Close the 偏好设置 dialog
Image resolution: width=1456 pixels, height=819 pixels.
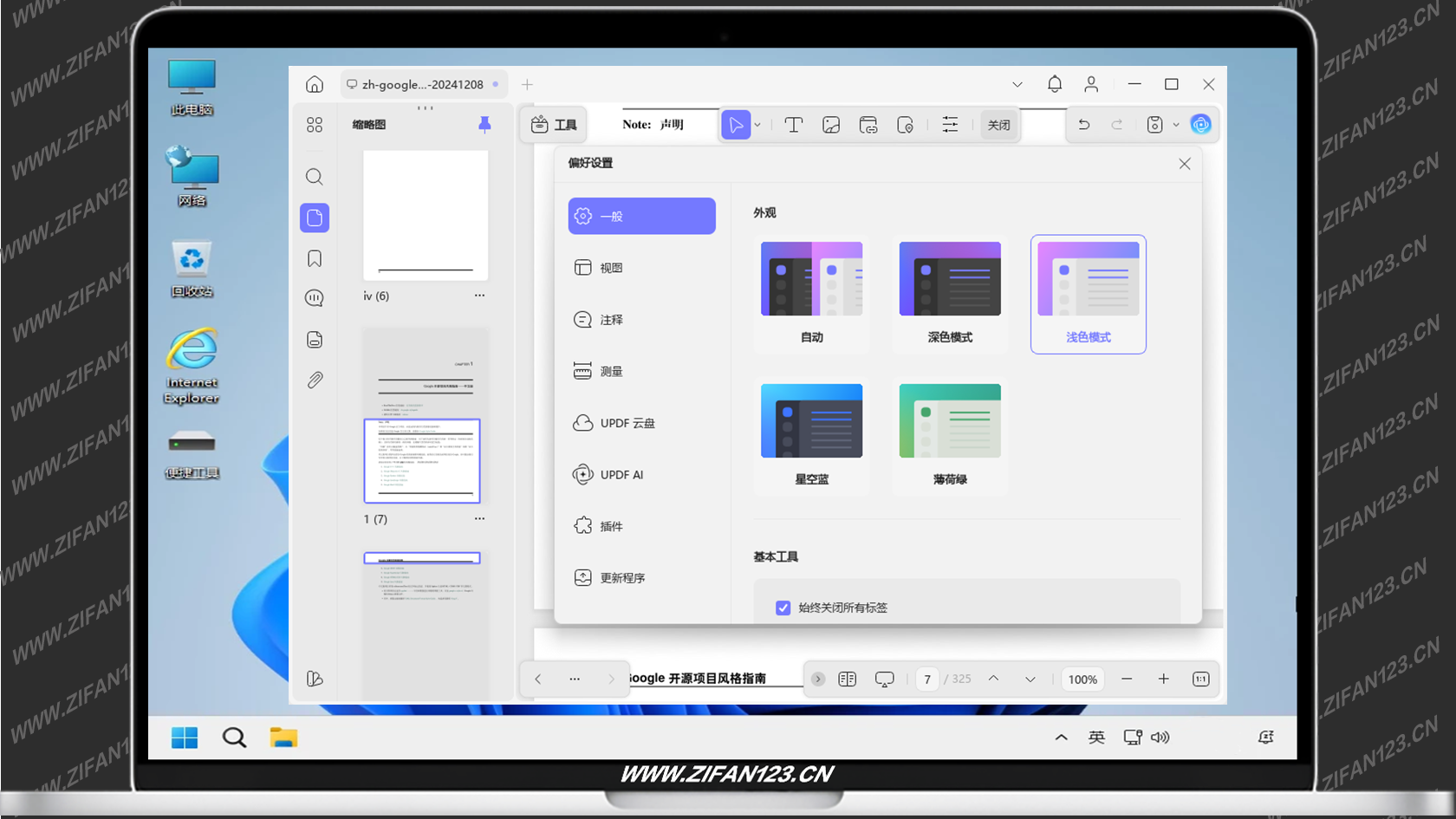coord(1185,164)
